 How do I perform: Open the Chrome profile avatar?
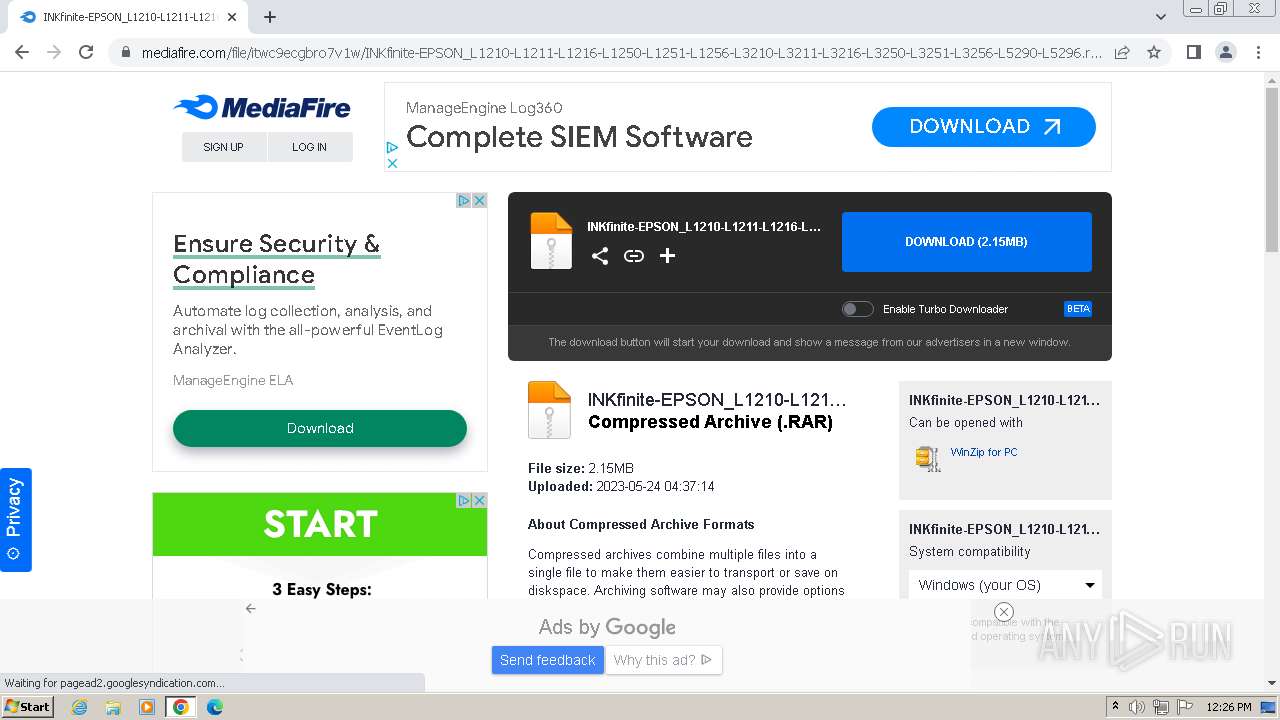(1225, 52)
